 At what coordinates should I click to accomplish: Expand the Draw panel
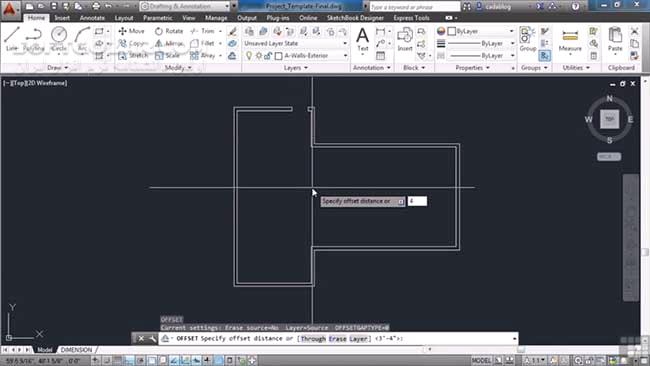click(x=57, y=68)
